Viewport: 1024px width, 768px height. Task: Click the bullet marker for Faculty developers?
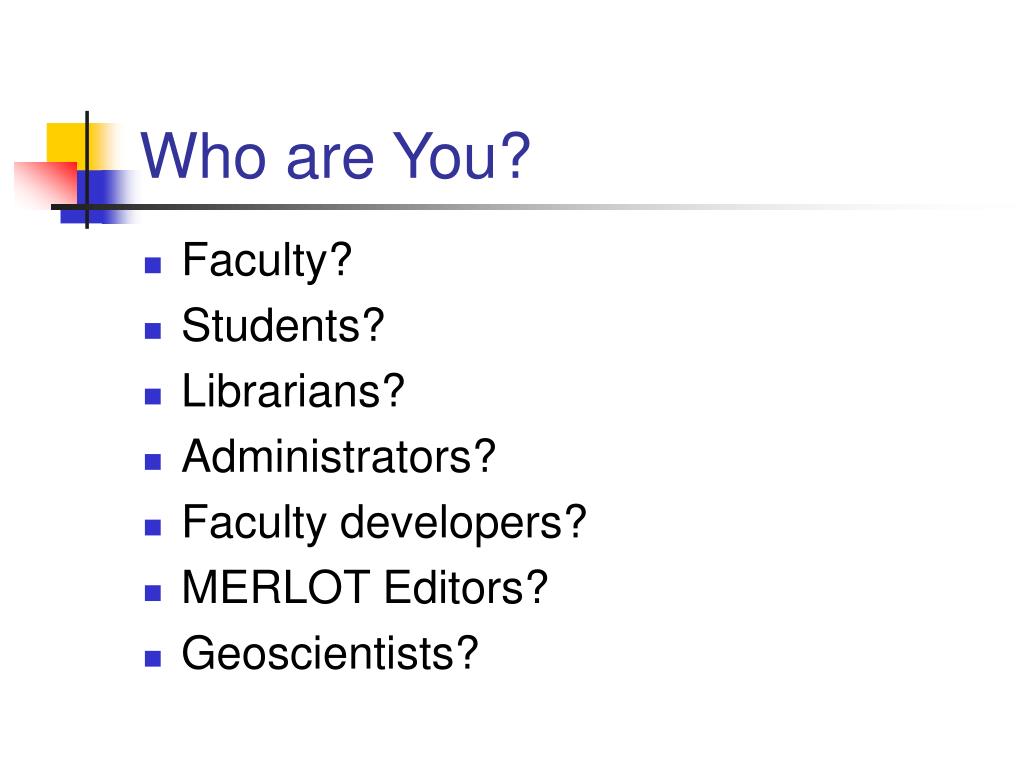[153, 527]
